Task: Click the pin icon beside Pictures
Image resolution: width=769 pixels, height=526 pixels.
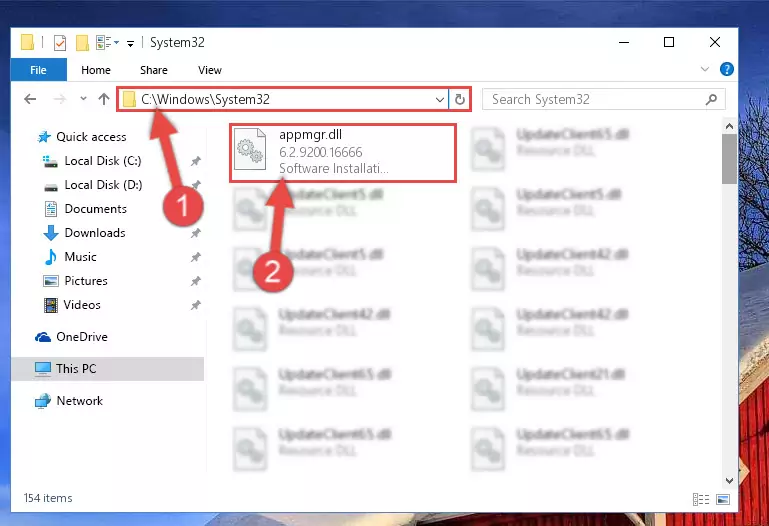Action: [x=196, y=281]
